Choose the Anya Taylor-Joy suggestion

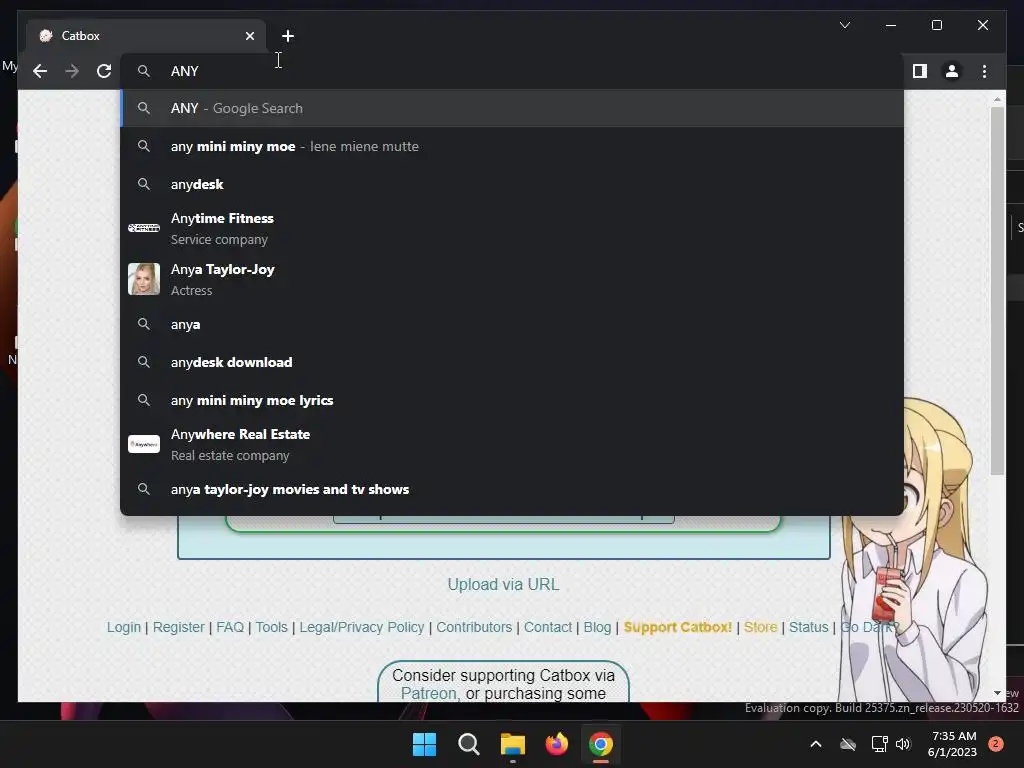pos(512,280)
